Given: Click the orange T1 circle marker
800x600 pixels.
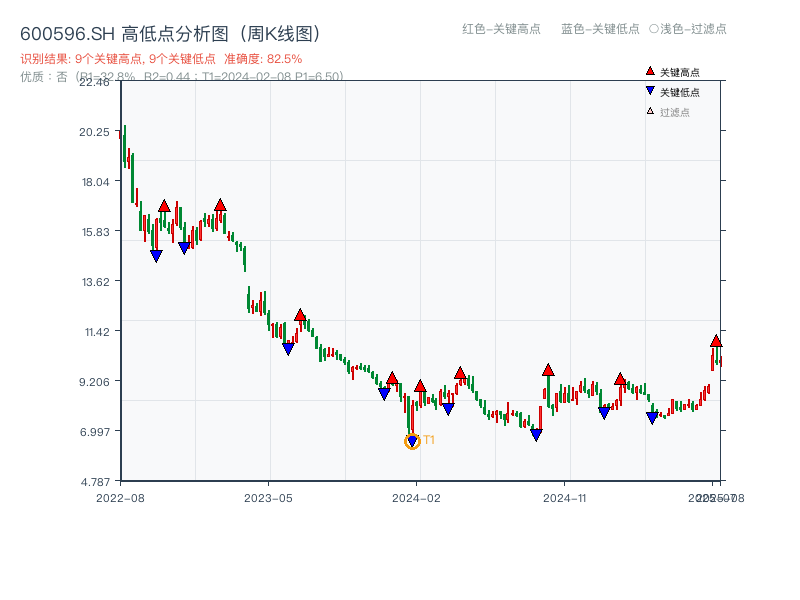Looking at the screenshot, I should tap(412, 441).
